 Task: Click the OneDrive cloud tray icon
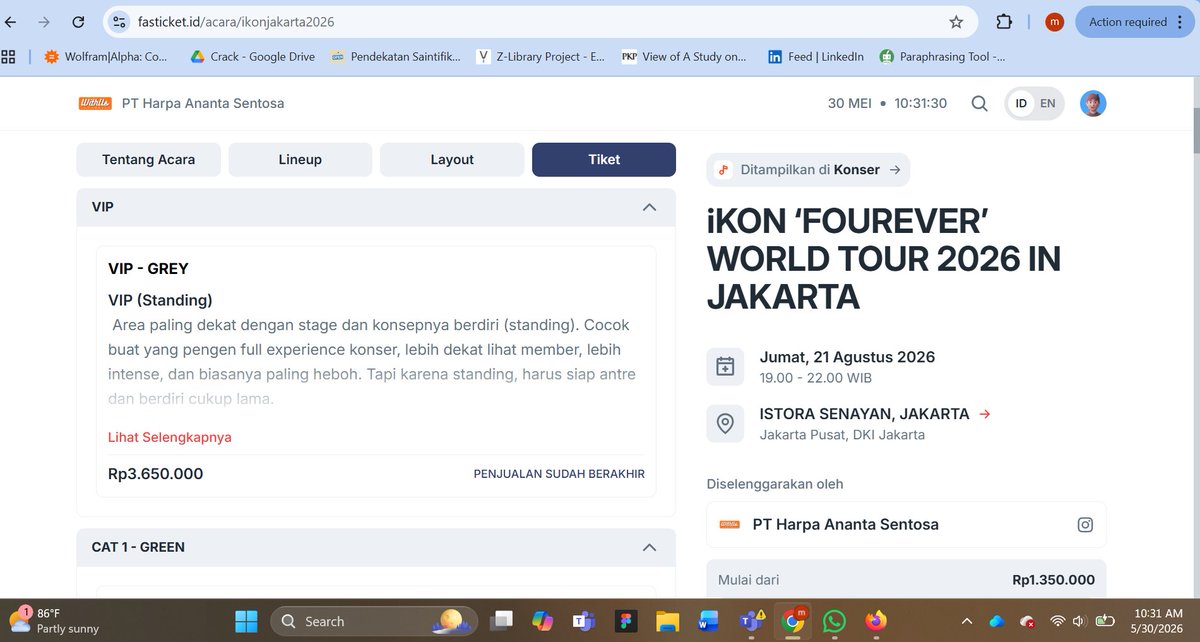[x=996, y=621]
